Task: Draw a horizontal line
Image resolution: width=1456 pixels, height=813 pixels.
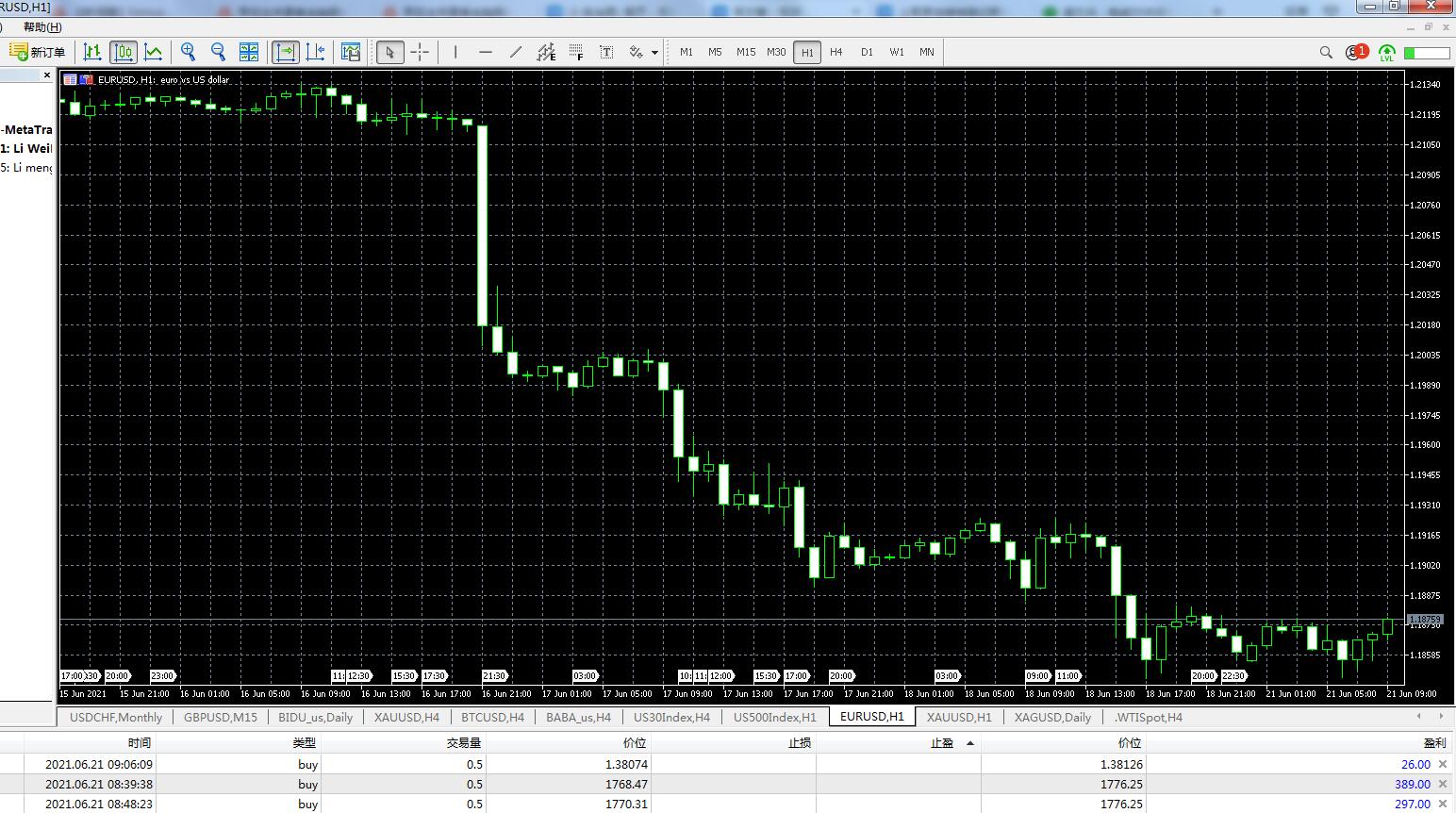Action: point(486,52)
